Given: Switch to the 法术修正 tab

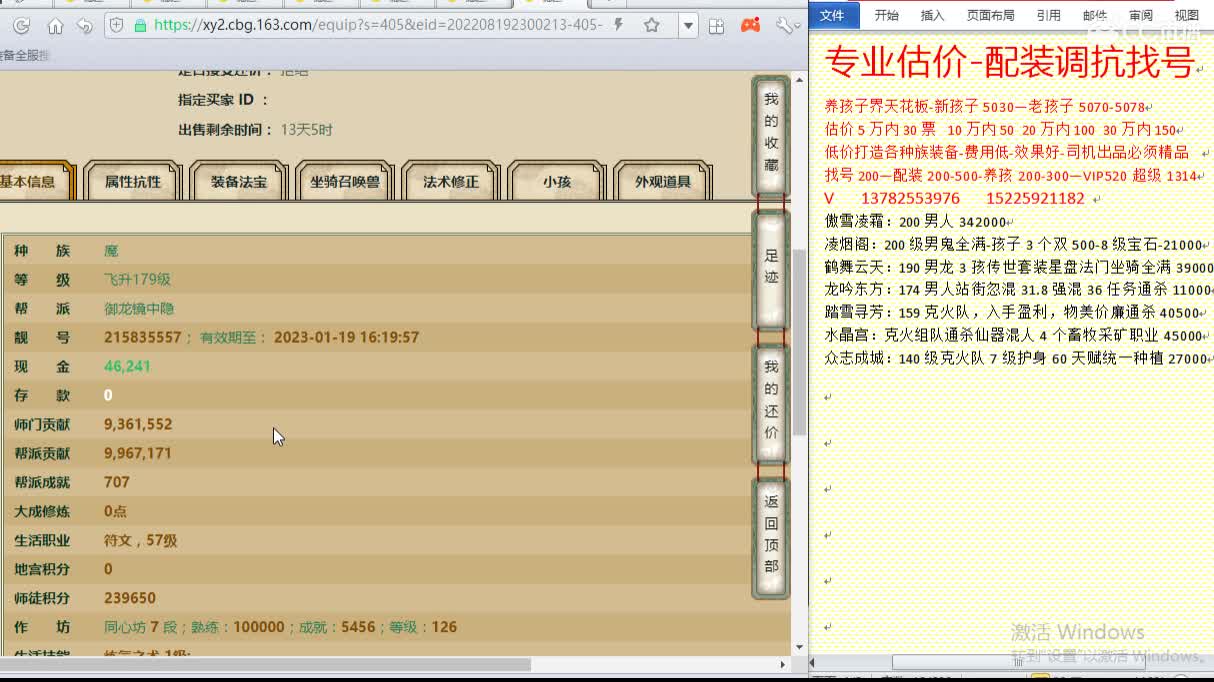Looking at the screenshot, I should click(451, 182).
